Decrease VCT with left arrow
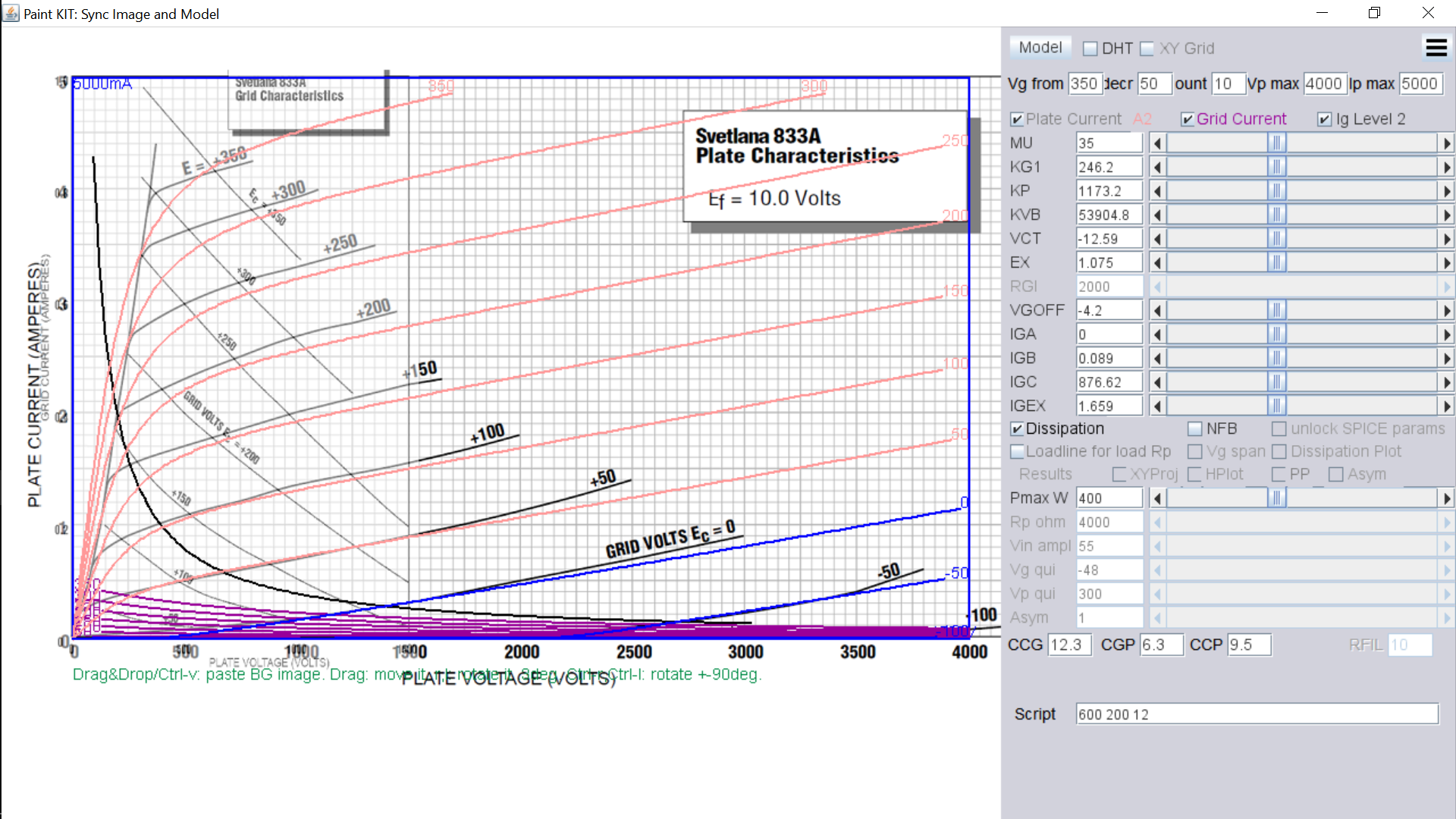This screenshot has height=819, width=1456. point(1157,239)
